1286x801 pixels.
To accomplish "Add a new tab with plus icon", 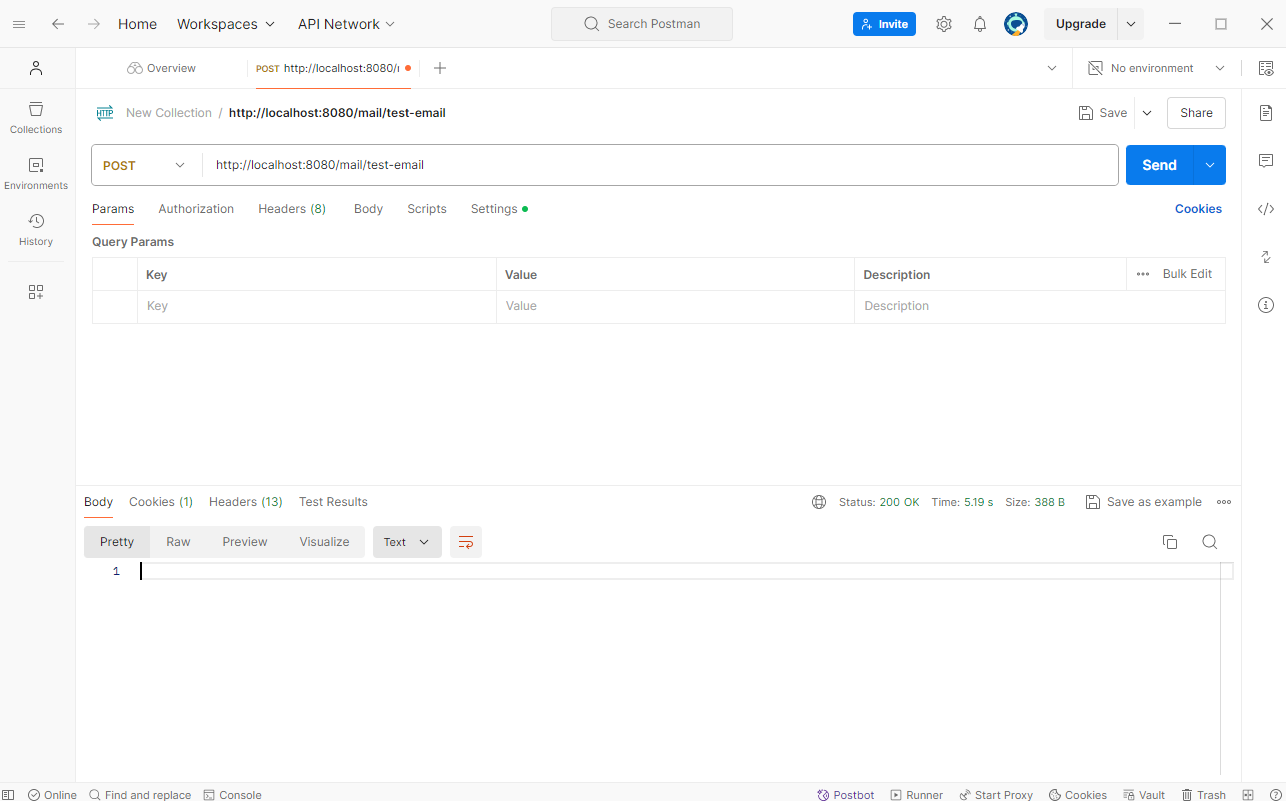I will coord(440,68).
